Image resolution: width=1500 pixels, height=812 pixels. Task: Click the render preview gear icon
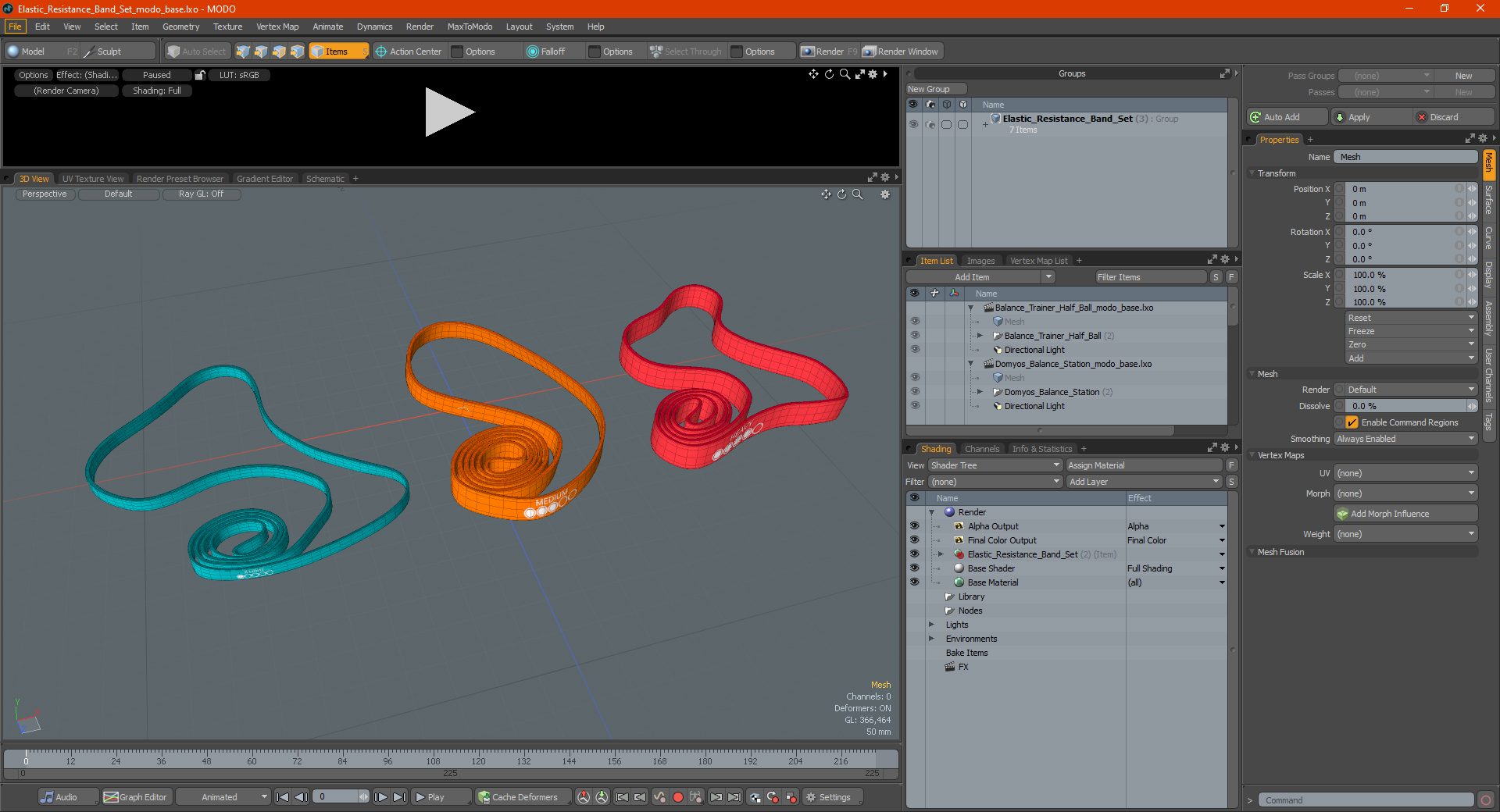tap(873, 74)
